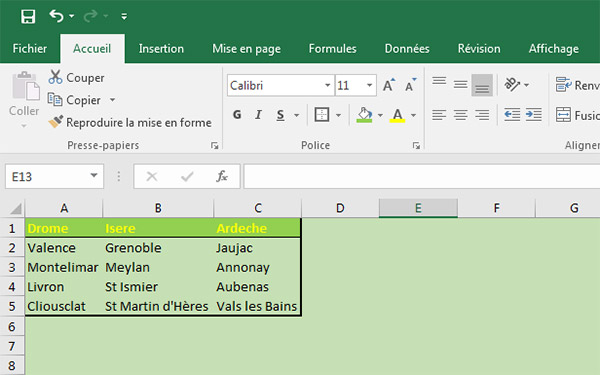
Task: Toggle underline with the S button
Action: pos(280,115)
